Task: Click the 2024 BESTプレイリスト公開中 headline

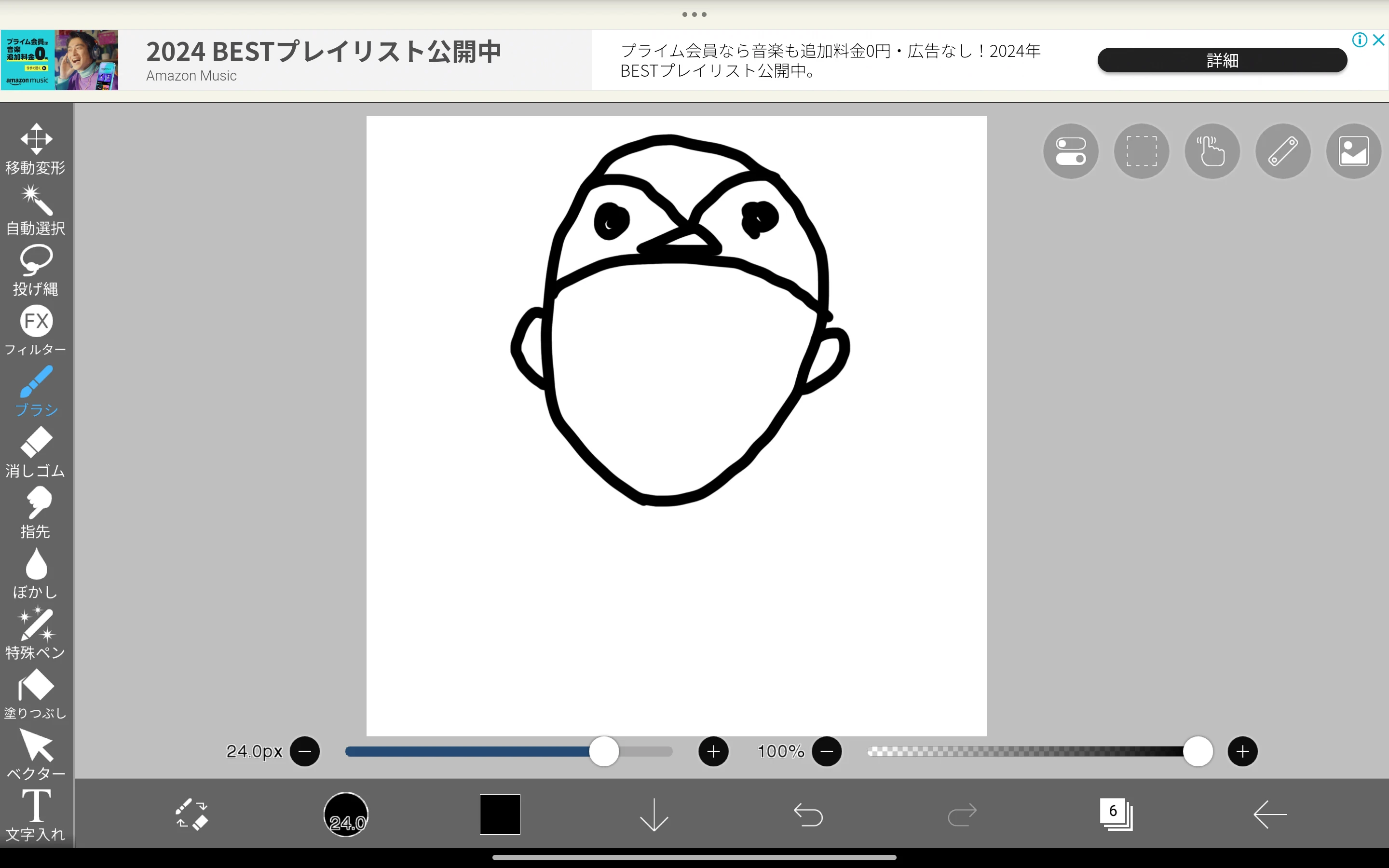Action: (324, 52)
